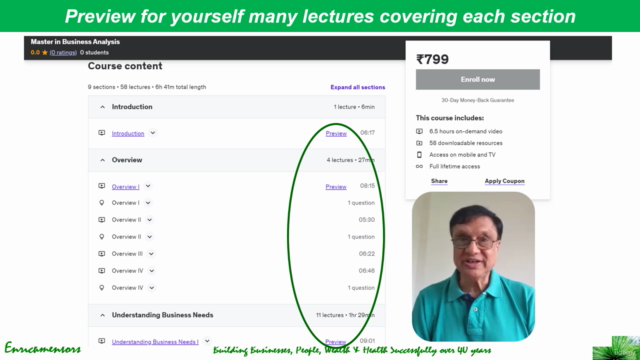
Task: Preview the Introduction lecture
Action: [336, 133]
